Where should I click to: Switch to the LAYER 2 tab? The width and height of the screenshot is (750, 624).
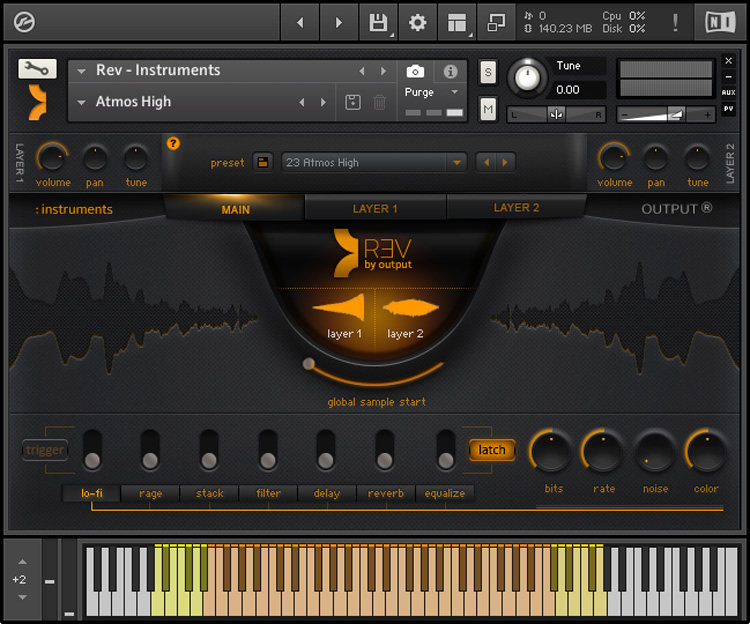pos(516,208)
